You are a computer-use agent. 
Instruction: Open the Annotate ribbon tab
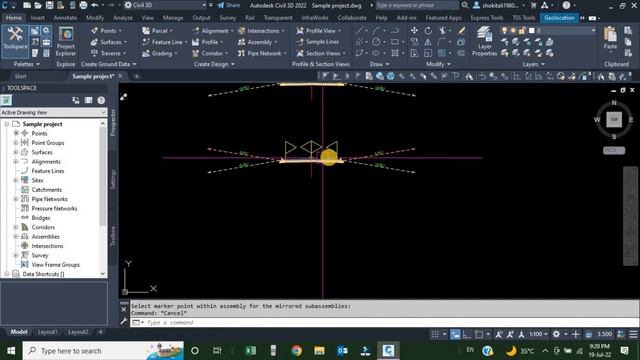tap(65, 18)
